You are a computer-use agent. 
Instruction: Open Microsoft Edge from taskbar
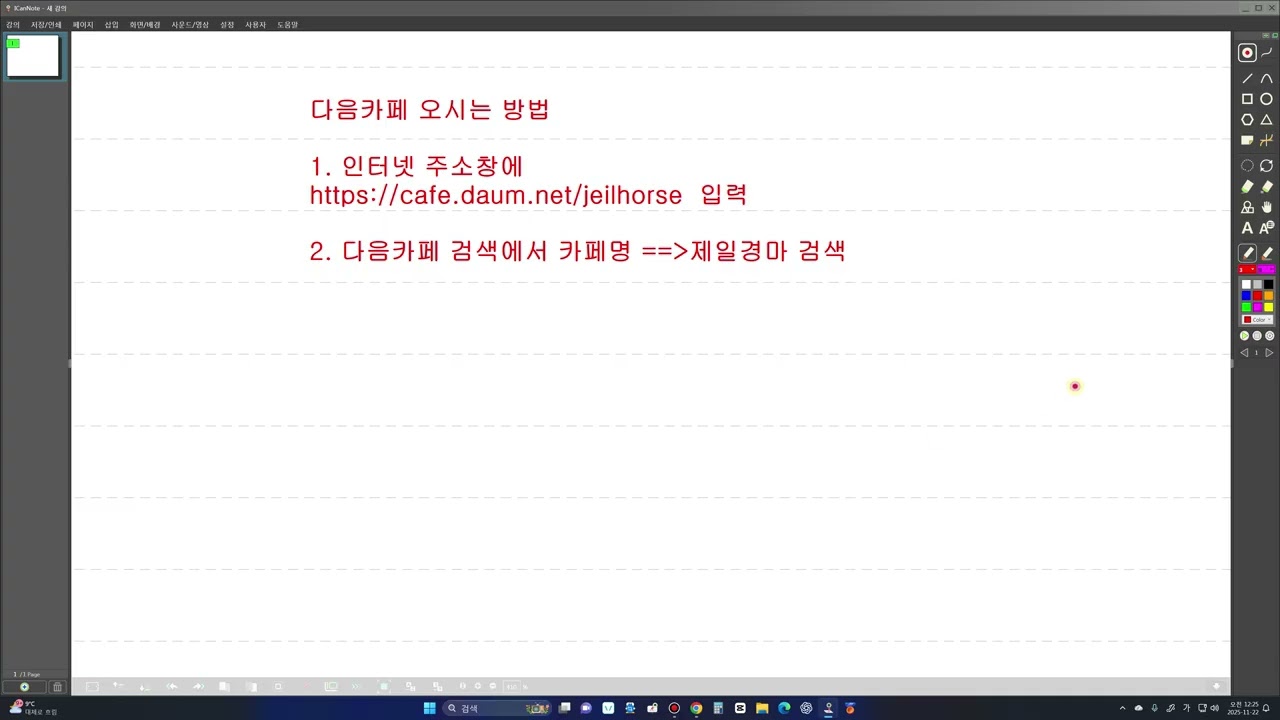tap(784, 708)
